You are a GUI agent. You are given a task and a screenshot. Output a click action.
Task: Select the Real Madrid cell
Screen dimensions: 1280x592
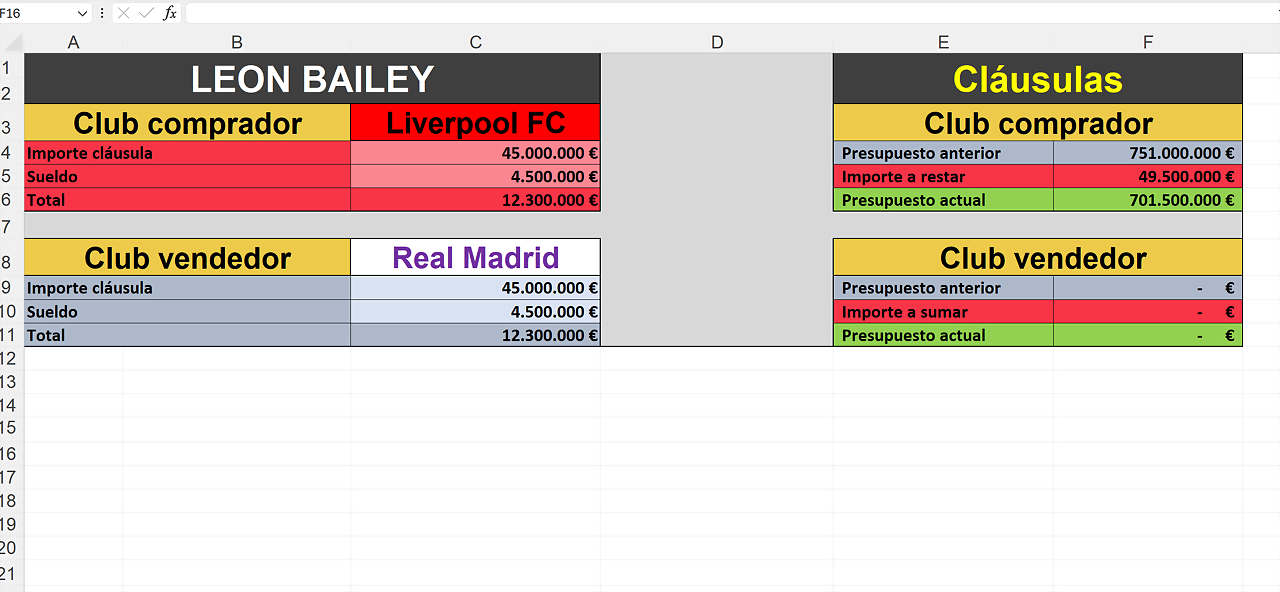(x=476, y=258)
